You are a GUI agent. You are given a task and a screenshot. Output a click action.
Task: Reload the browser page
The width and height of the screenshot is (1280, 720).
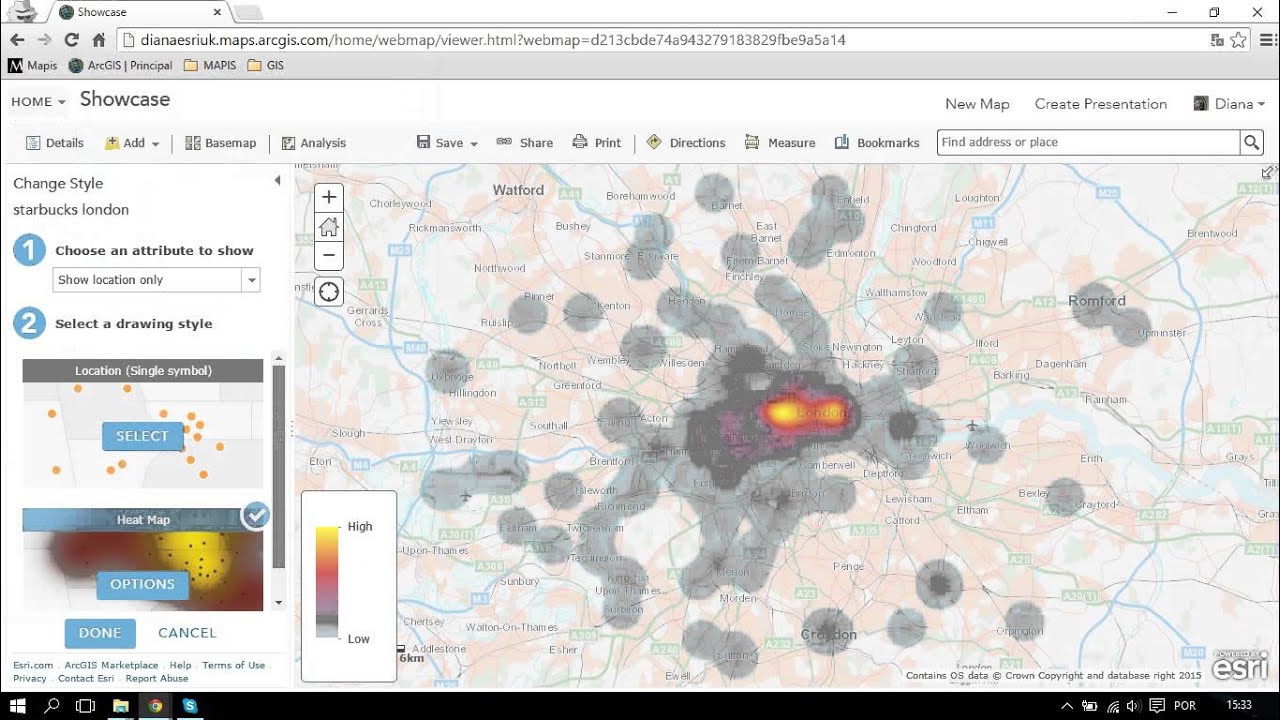coord(71,40)
